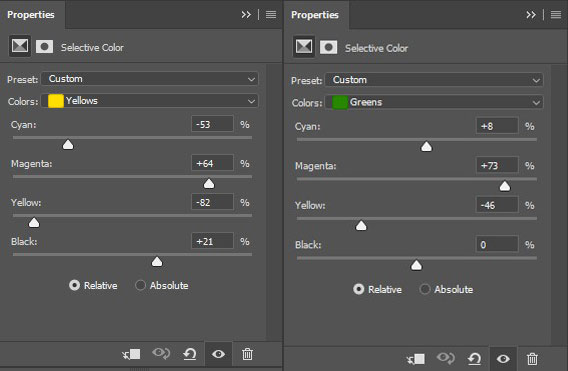The height and width of the screenshot is (371, 568).
Task: Click the Black label in Yellows panel
Action: 24,242
